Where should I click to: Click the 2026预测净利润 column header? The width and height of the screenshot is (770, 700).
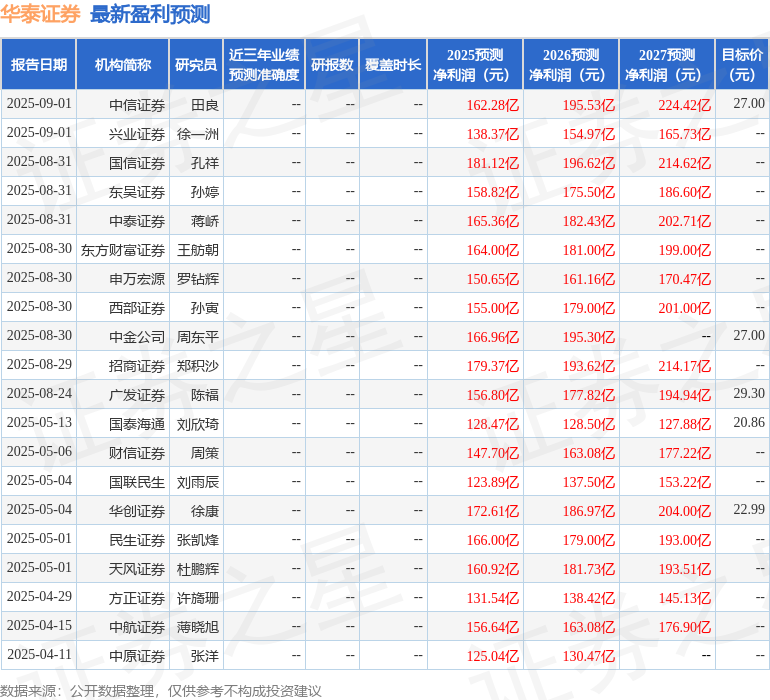(571, 65)
